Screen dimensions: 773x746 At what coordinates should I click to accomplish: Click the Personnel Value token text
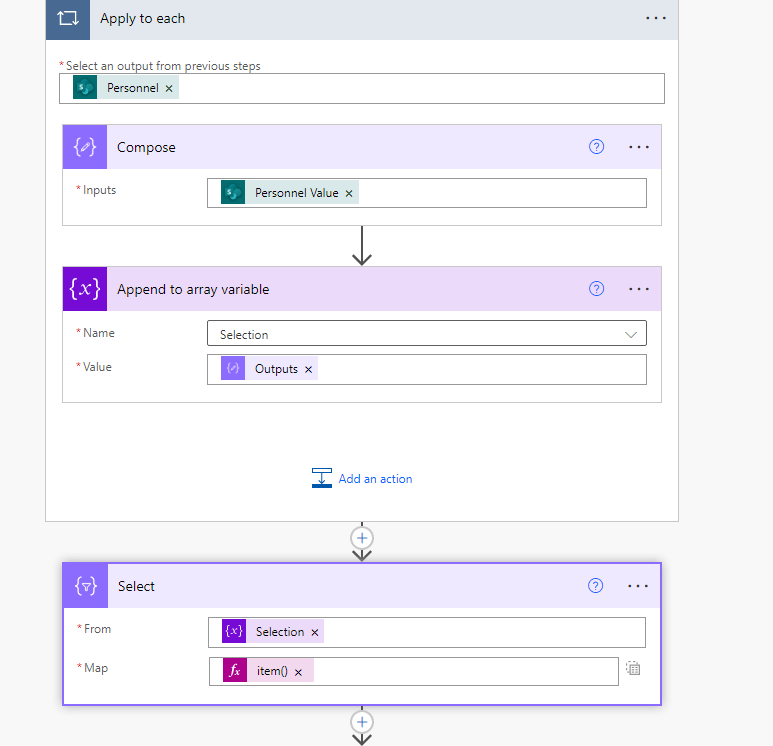click(x=296, y=193)
